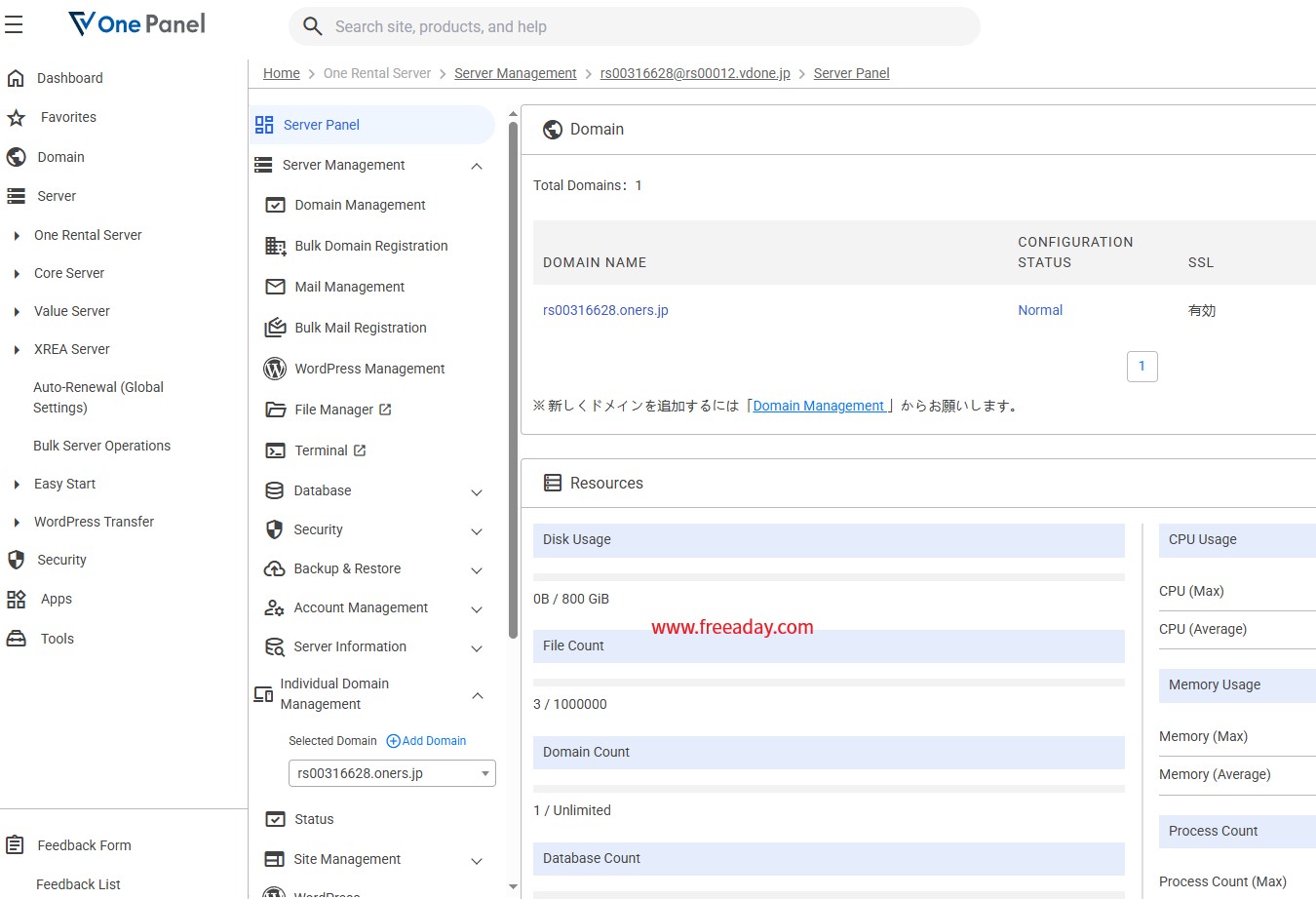This screenshot has width=1316, height=899.
Task: Open Dashboard from the sidebar
Action: tap(69, 78)
